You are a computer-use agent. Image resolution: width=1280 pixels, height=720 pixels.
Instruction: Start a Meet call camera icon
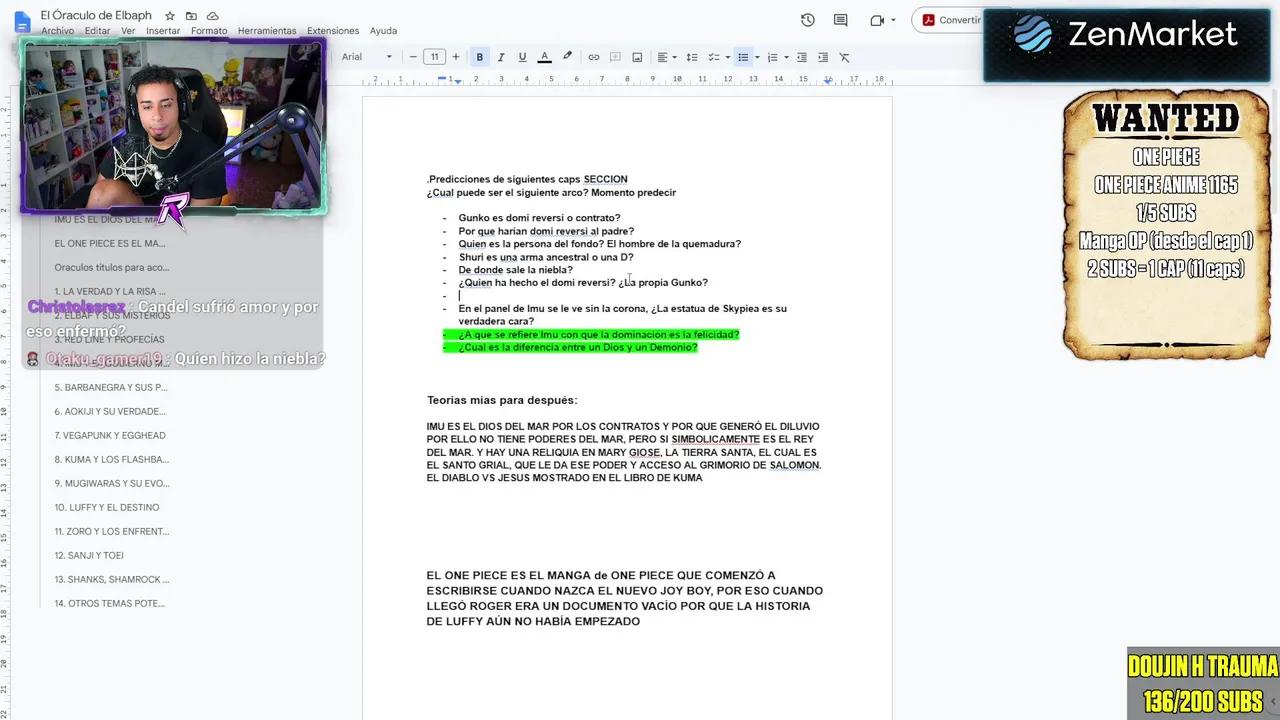877,20
